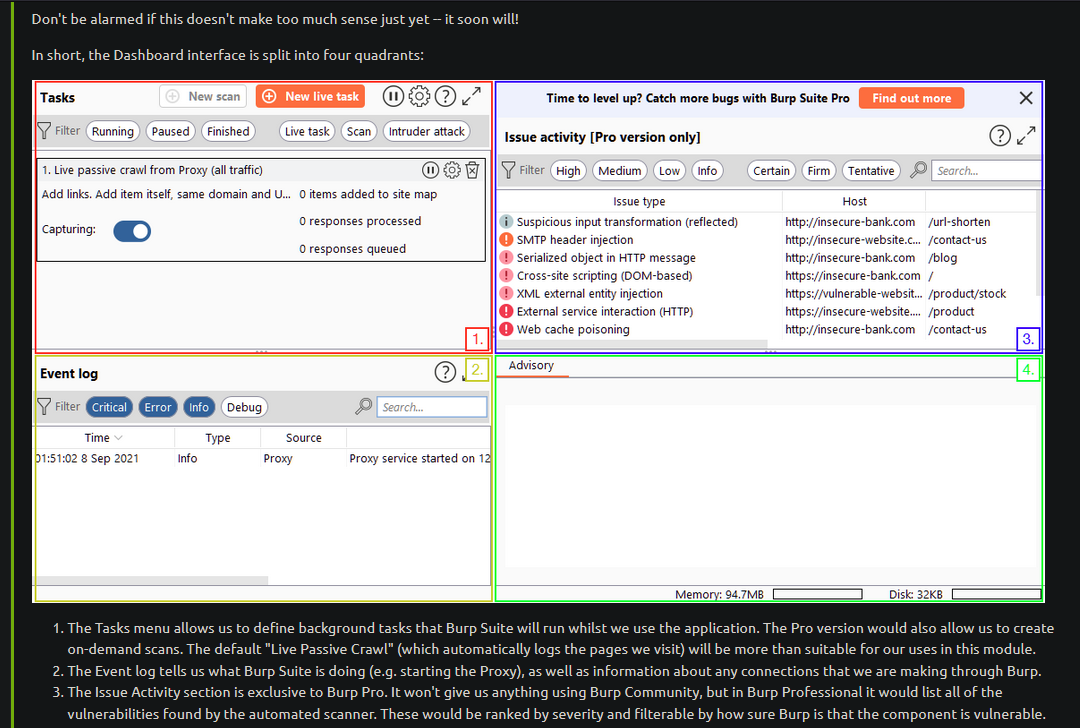The height and width of the screenshot is (728, 1080).
Task: Click severity icon beside External service interaction
Action: (x=506, y=311)
